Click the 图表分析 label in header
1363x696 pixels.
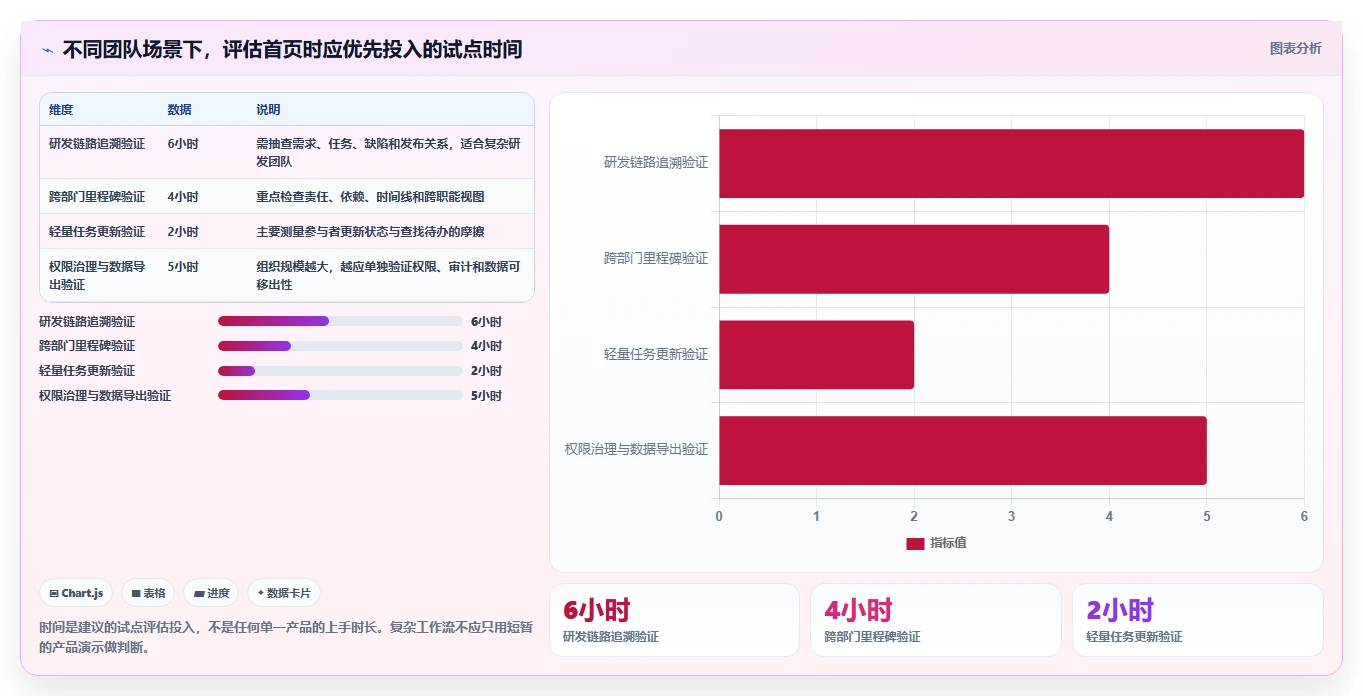(1295, 48)
